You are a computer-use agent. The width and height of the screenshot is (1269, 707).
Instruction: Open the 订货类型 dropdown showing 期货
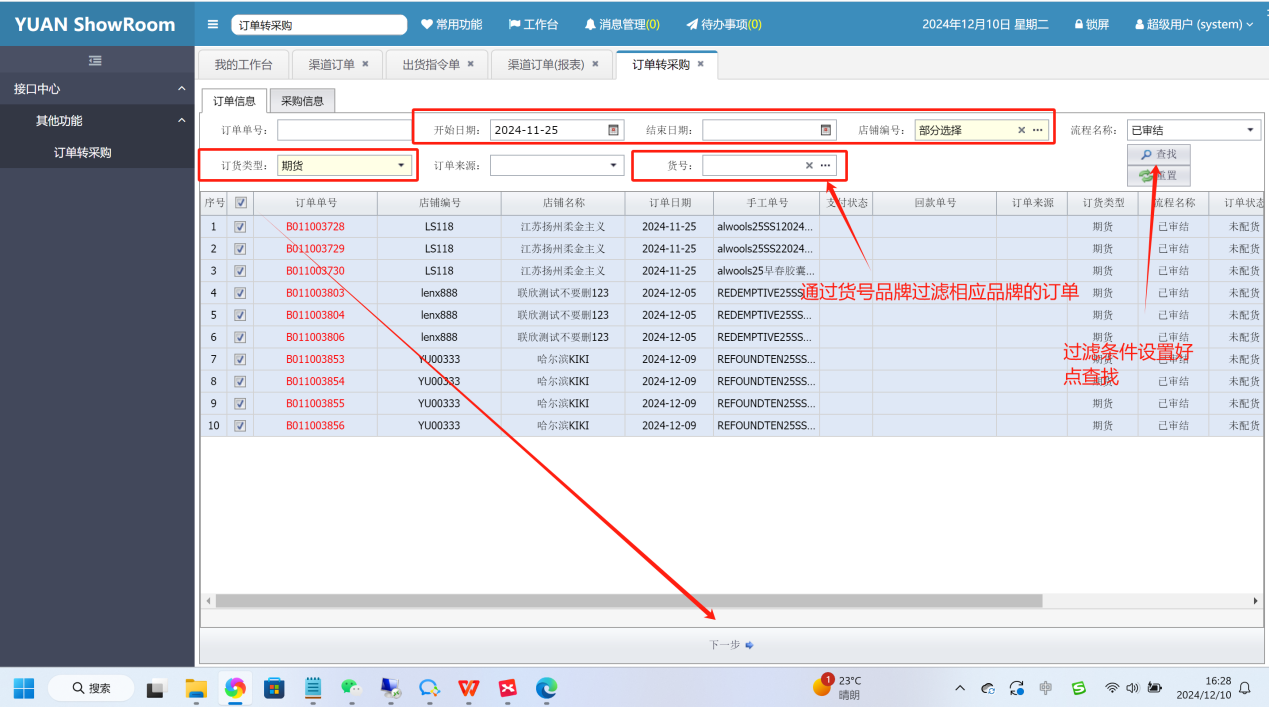coord(345,165)
